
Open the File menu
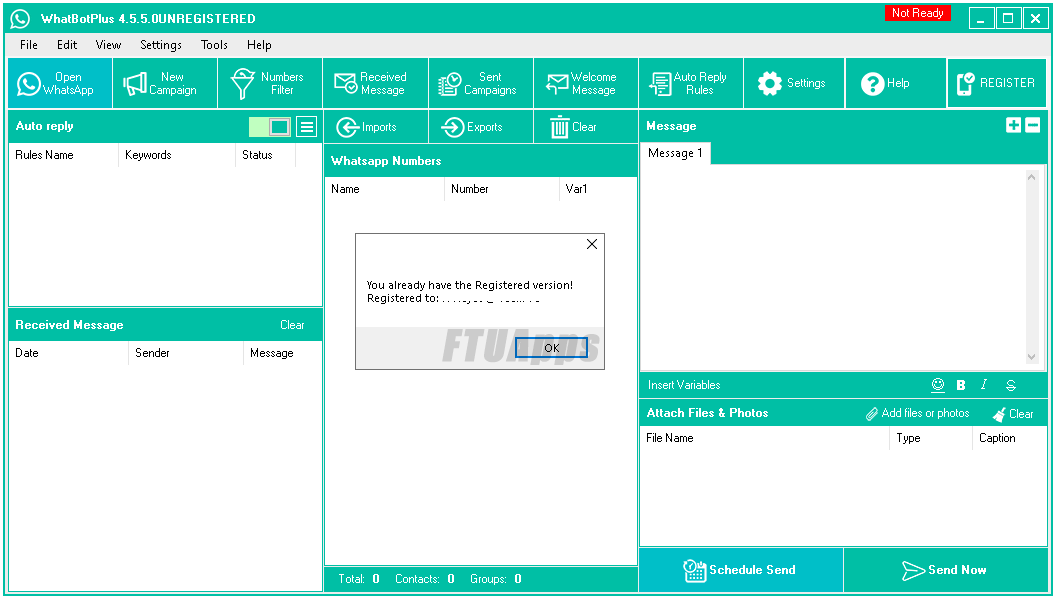(29, 45)
